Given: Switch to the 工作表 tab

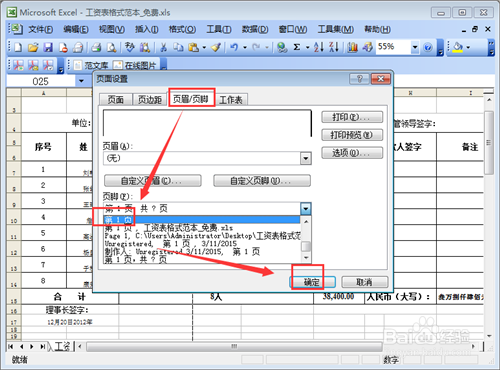Looking at the screenshot, I should 231,99.
